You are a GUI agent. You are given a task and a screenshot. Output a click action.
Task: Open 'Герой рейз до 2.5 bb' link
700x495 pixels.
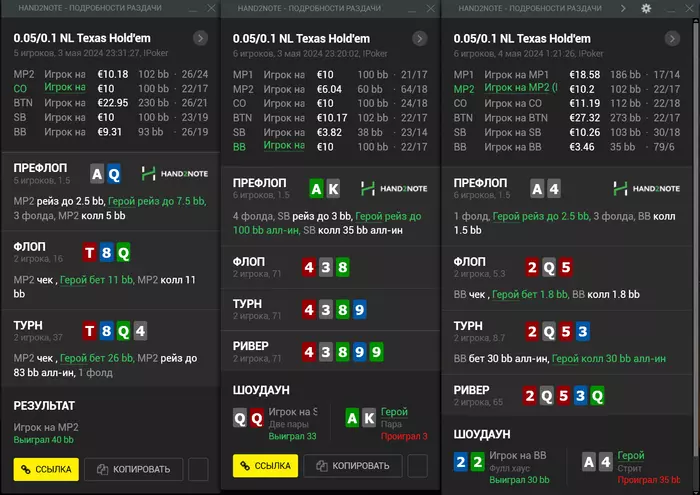pos(541,216)
